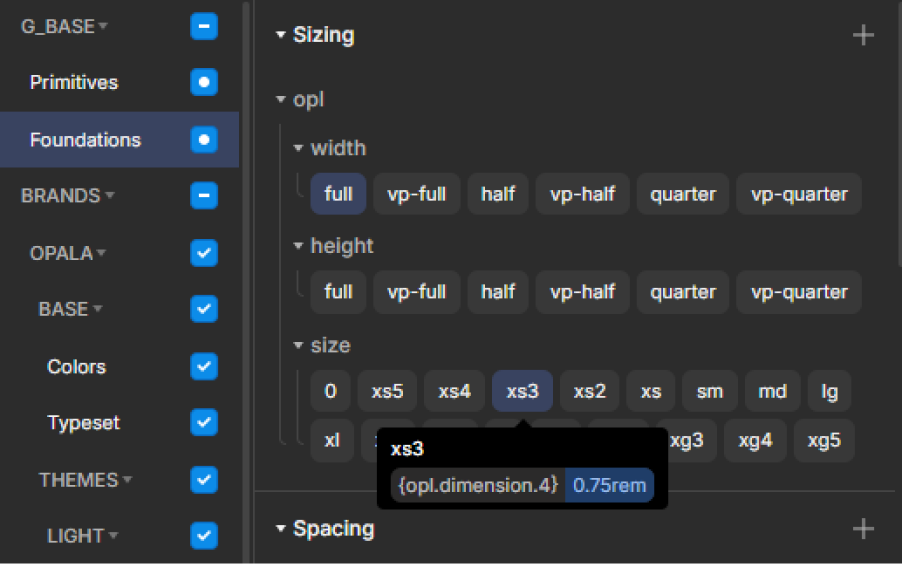Click the quarter height token
This screenshot has width=902, height=564.
683,292
